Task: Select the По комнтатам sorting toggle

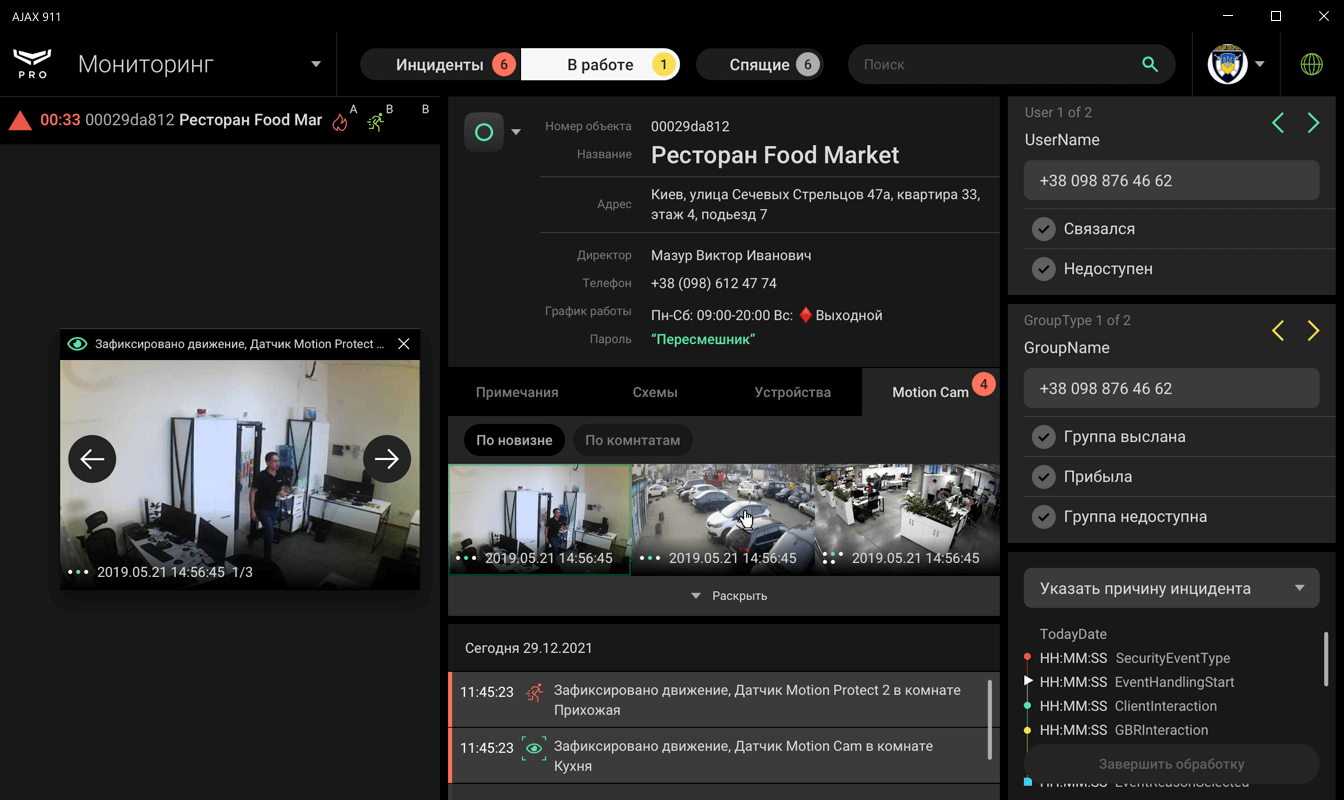Action: coord(633,440)
